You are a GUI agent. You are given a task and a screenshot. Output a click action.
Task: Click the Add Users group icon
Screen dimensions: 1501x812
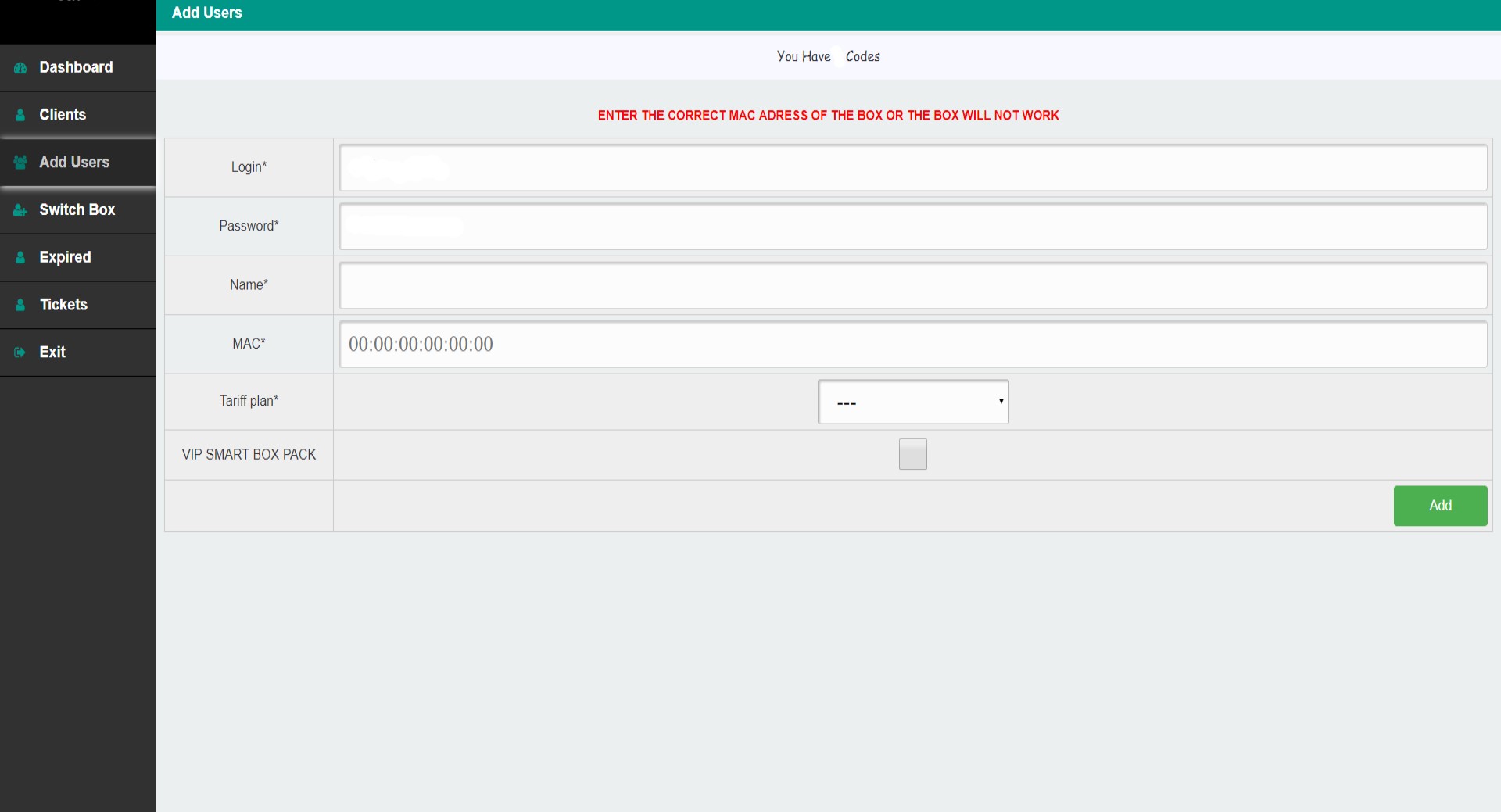(x=20, y=163)
